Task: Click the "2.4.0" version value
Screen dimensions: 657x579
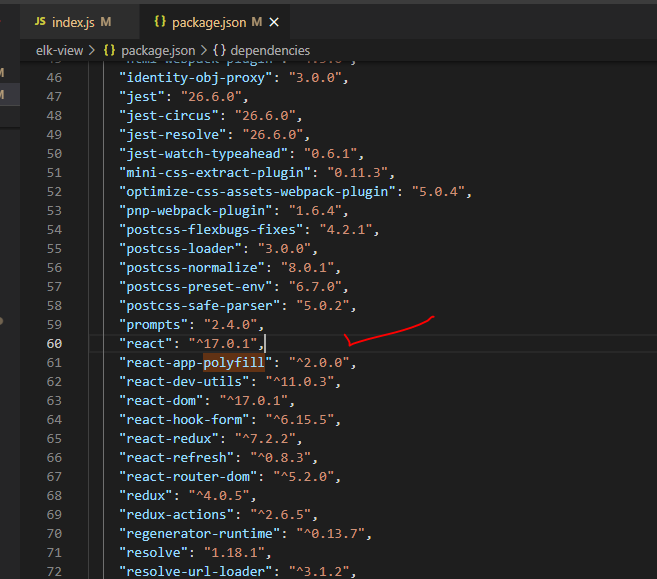Action: 231,325
